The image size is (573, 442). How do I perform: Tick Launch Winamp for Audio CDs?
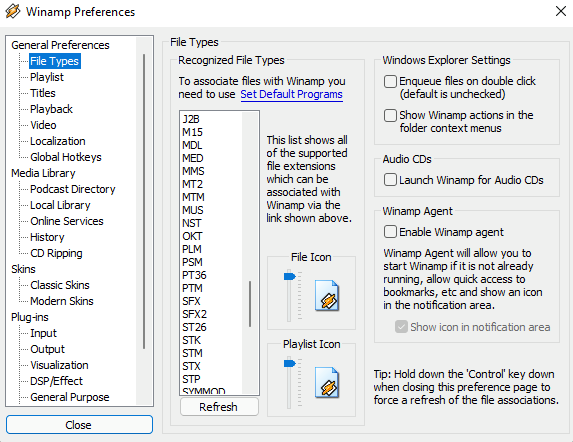(390, 180)
